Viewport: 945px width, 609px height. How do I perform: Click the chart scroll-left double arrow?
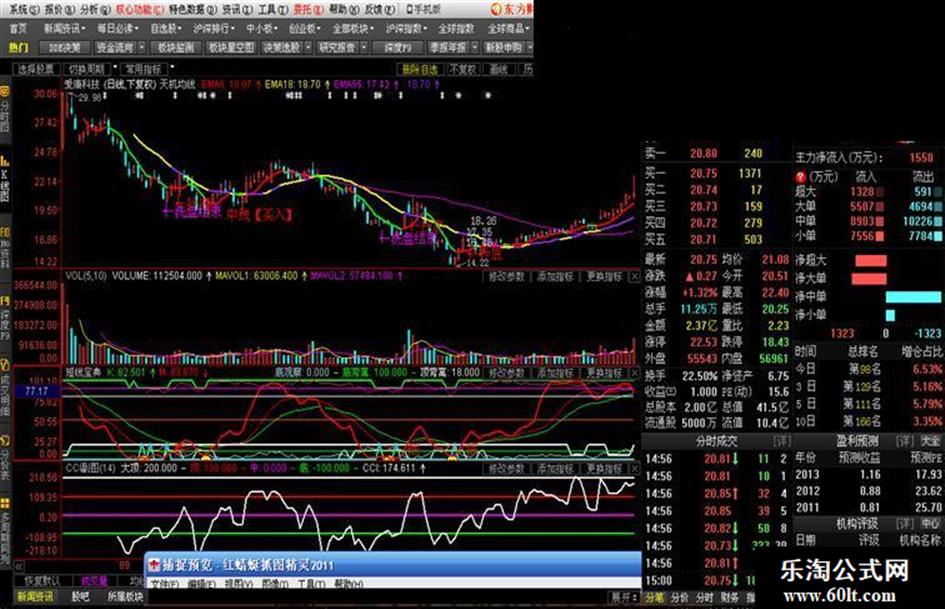point(19,566)
